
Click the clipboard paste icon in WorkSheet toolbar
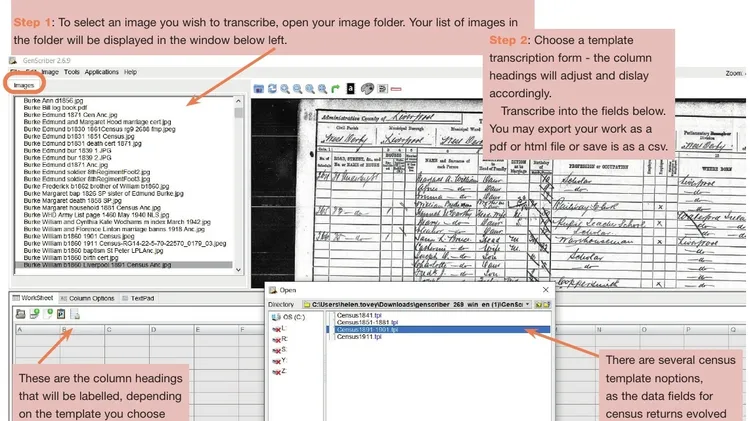[61, 314]
